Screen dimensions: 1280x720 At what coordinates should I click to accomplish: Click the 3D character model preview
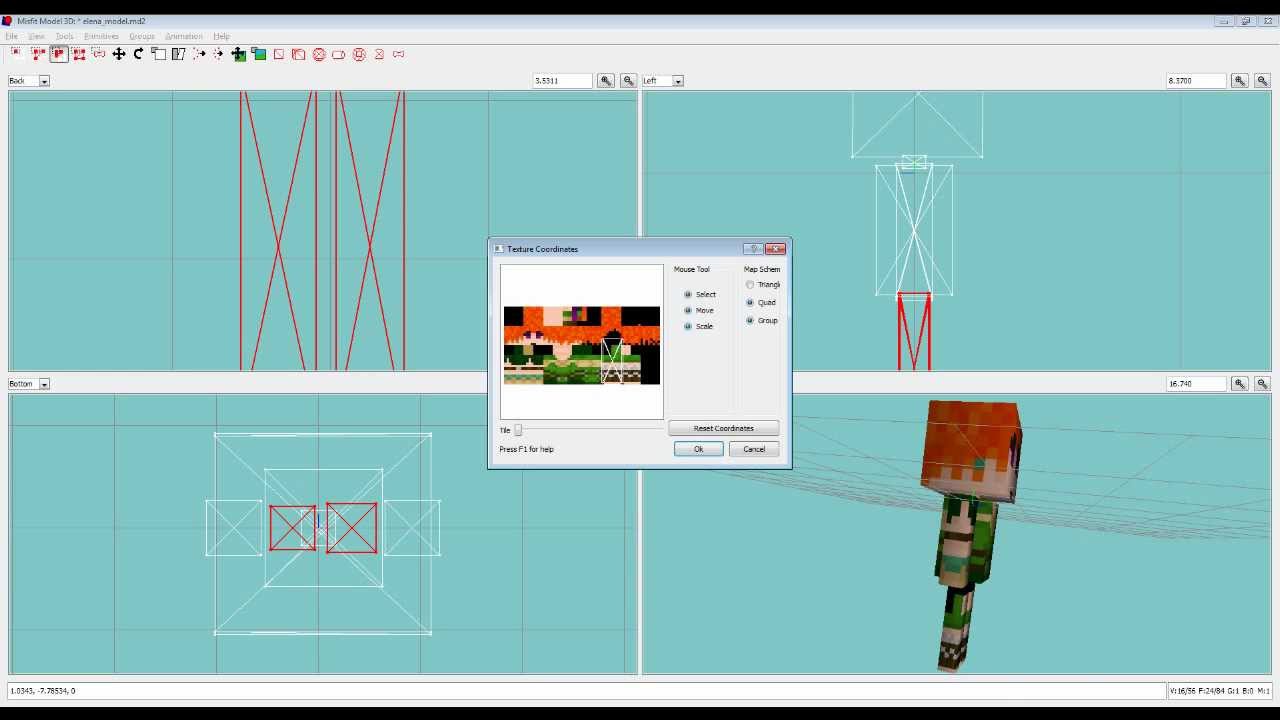coord(972,535)
